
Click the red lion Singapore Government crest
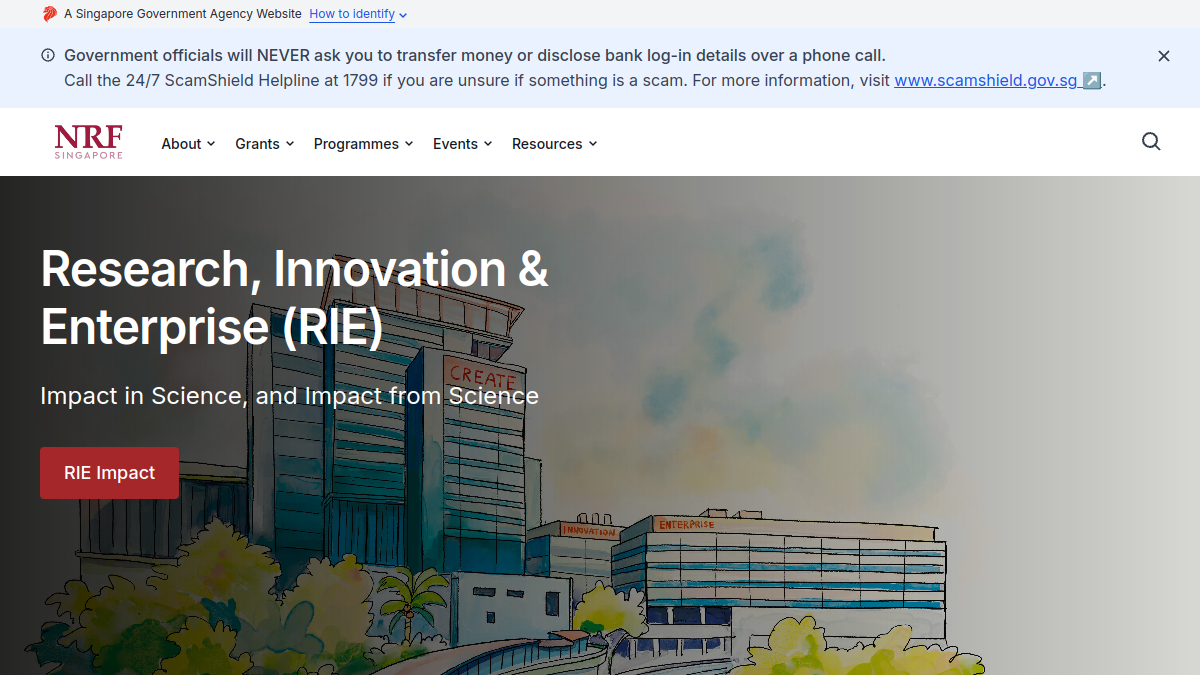50,14
